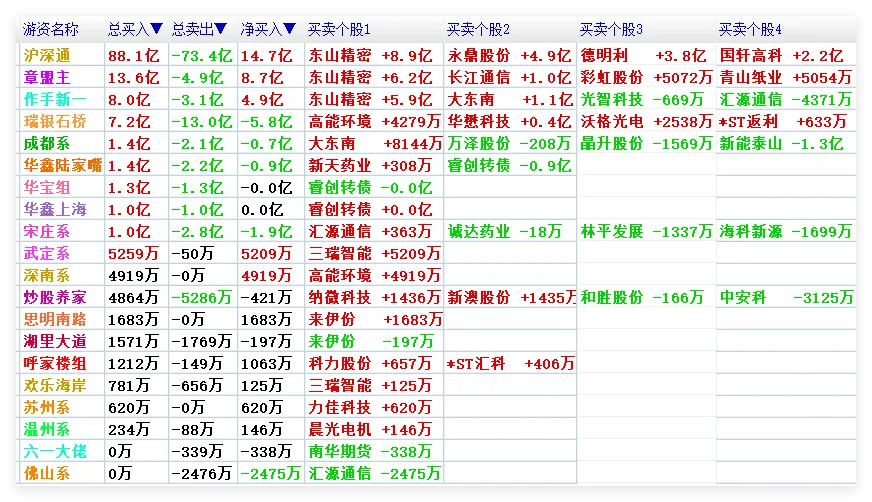Click 德明利 +3.8亿 cell
Screen dimensions: 872x502
click(643, 56)
